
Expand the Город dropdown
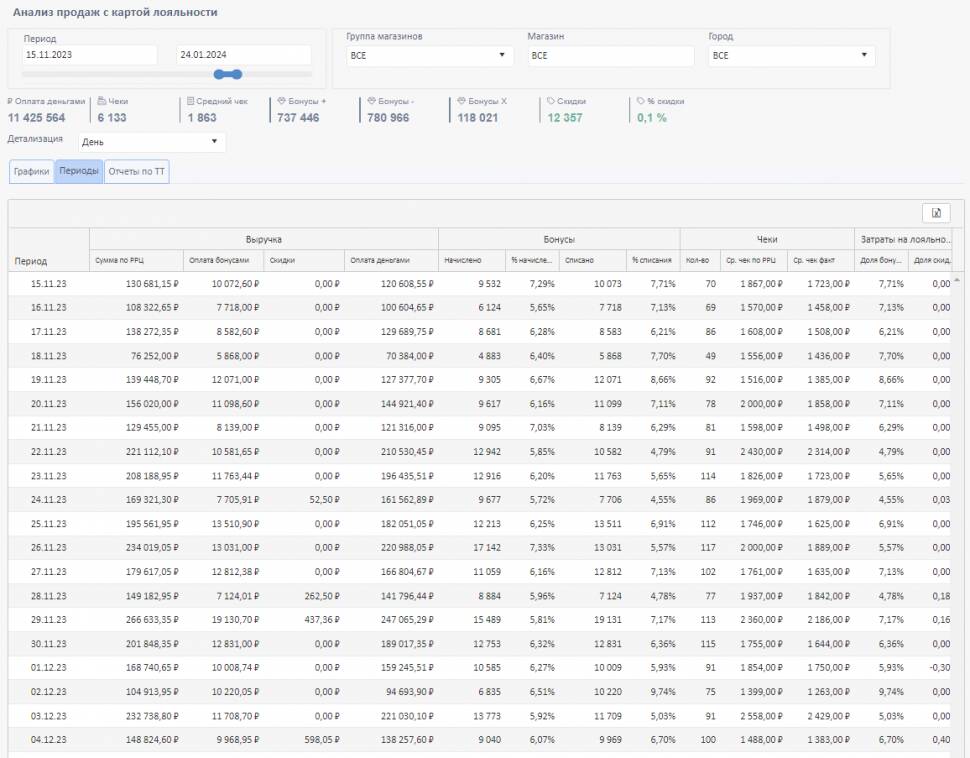click(791, 56)
